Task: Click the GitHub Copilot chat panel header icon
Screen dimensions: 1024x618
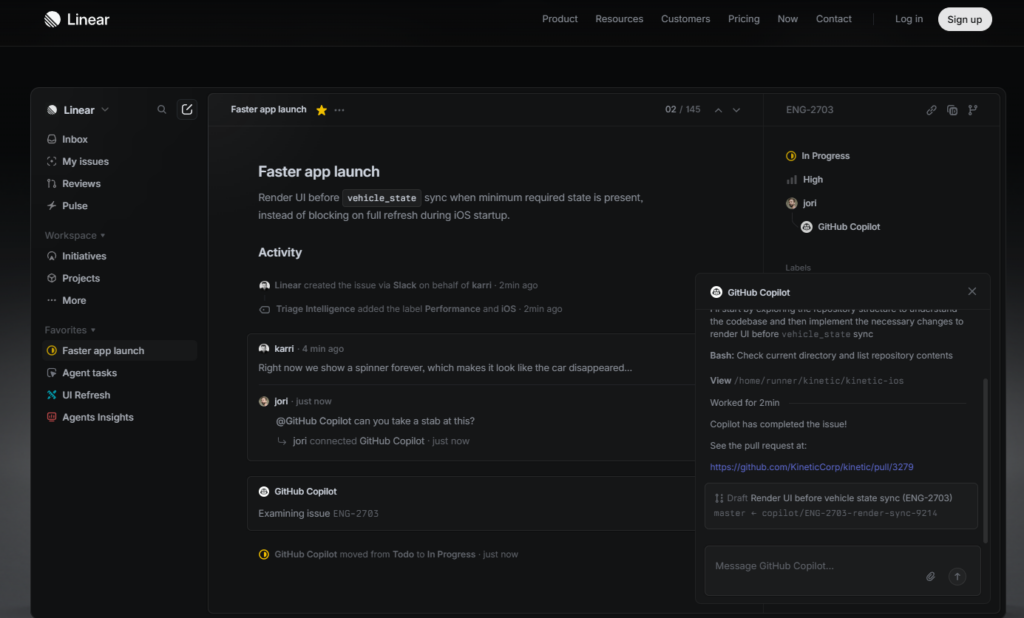Action: [716, 292]
